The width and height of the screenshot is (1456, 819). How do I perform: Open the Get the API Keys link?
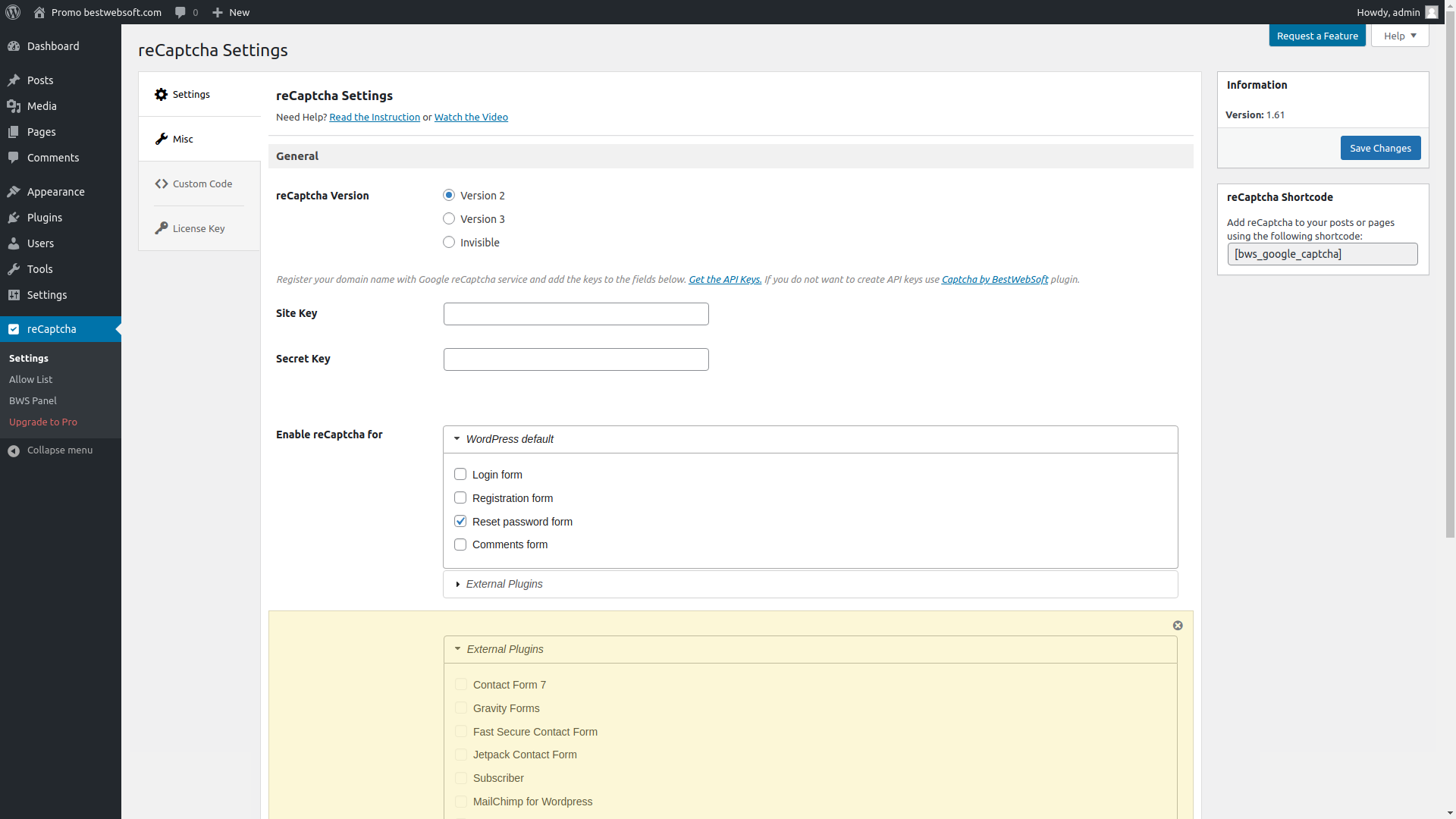click(x=724, y=279)
